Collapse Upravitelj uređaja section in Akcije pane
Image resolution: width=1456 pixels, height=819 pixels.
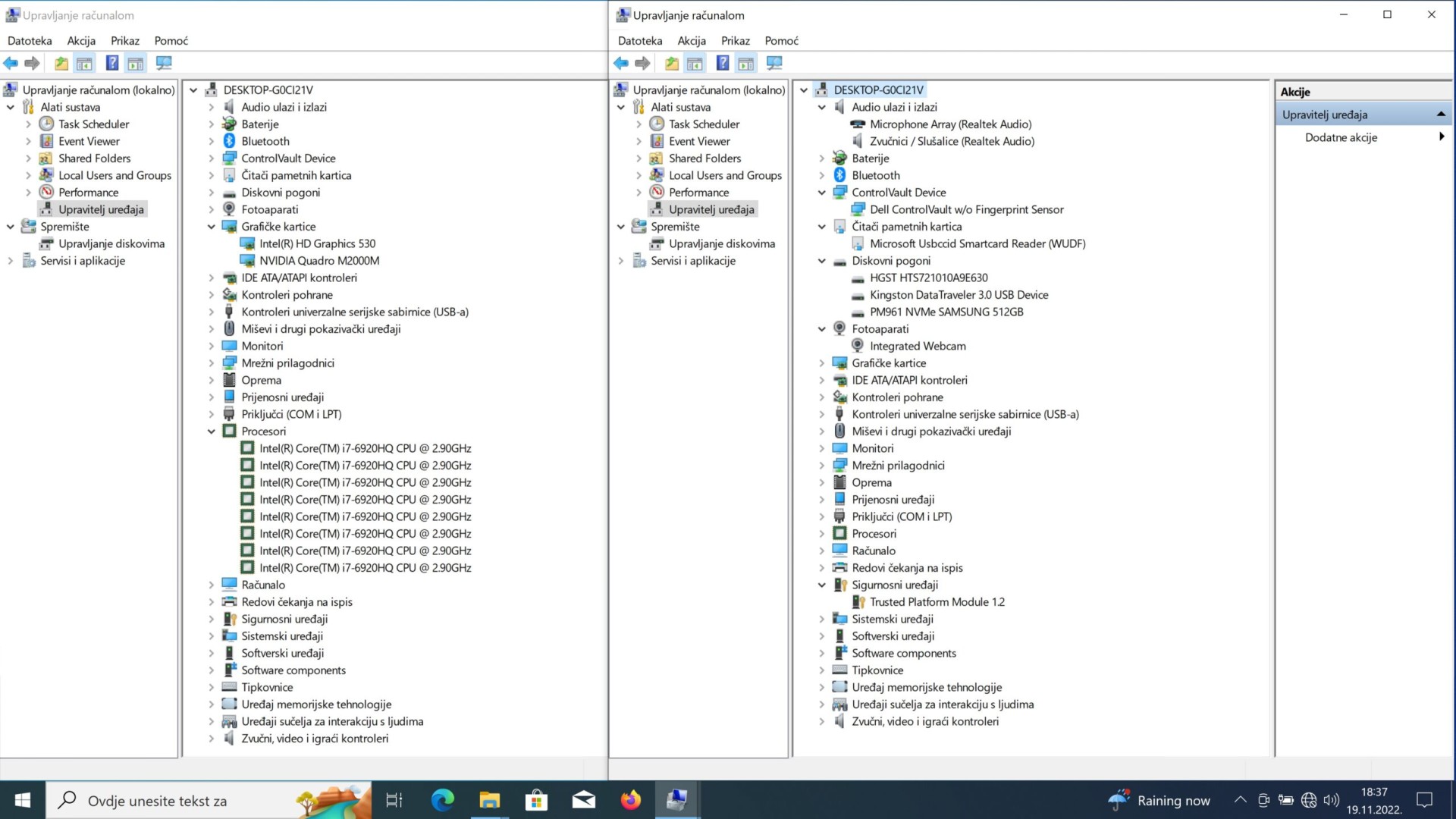point(1440,114)
